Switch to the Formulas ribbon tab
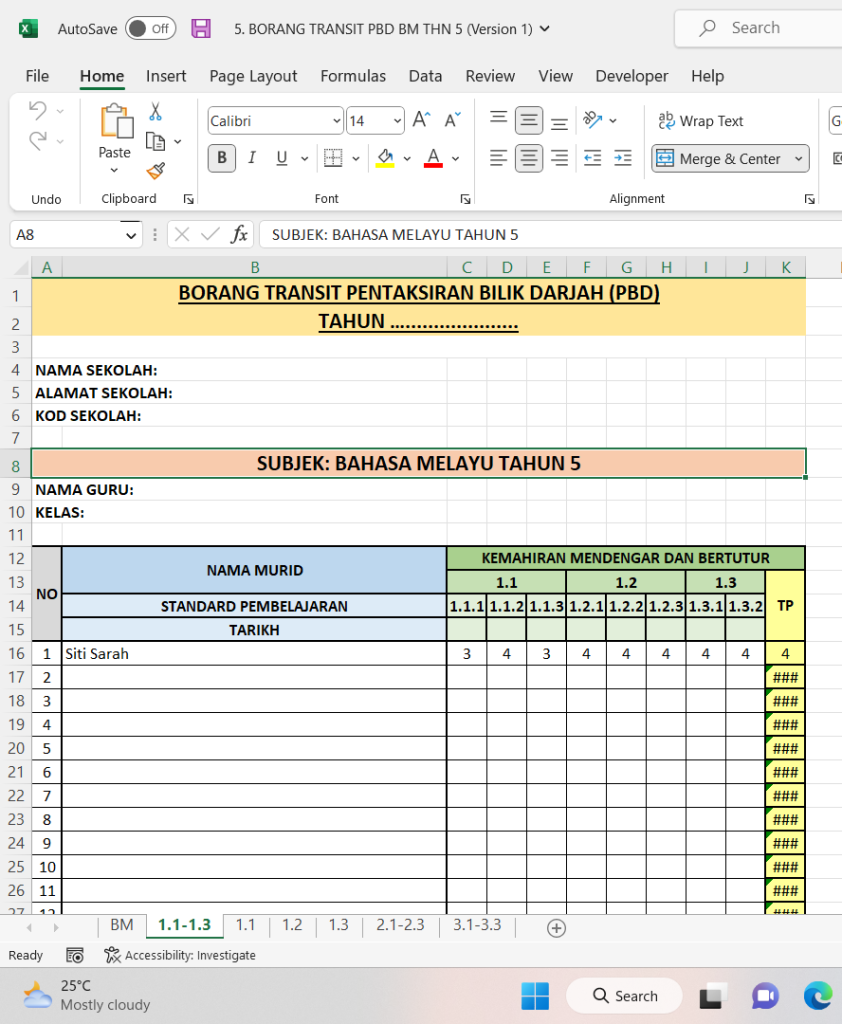Screen dimensions: 842x1024 (353, 76)
